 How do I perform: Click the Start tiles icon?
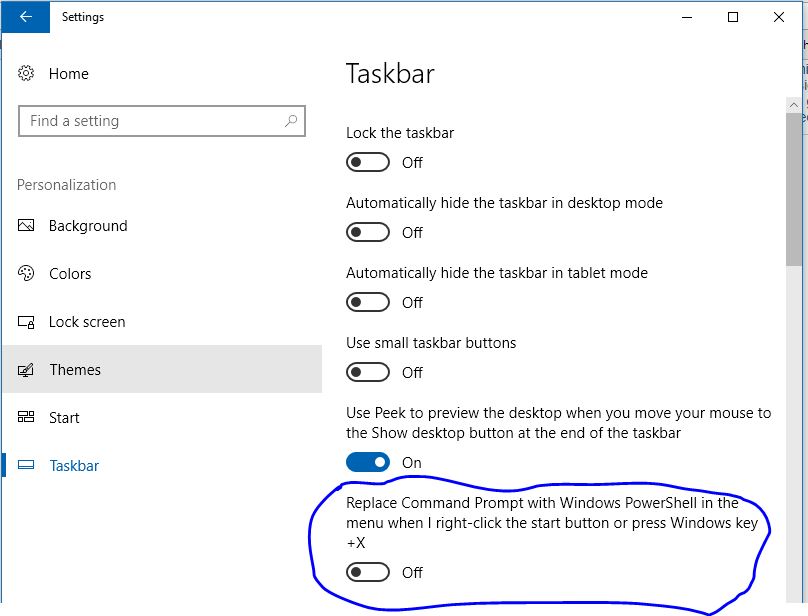tap(26, 417)
